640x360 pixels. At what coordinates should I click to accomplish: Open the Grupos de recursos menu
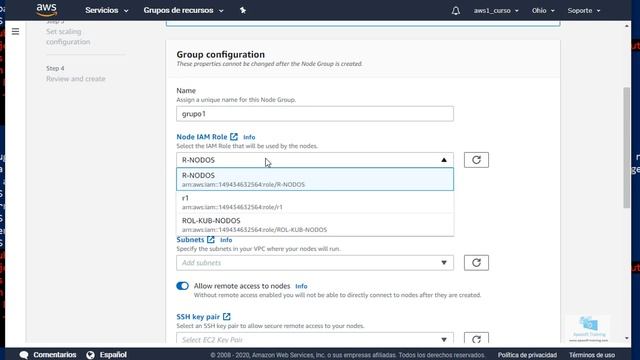[x=183, y=10]
